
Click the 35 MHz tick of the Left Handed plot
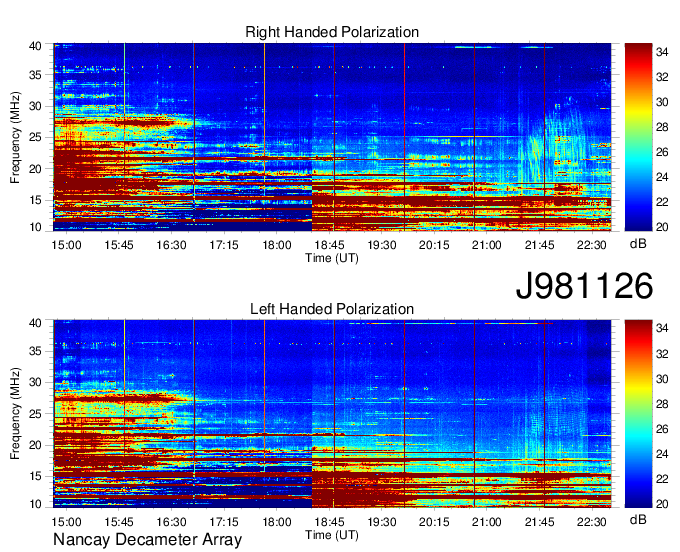coord(35,351)
